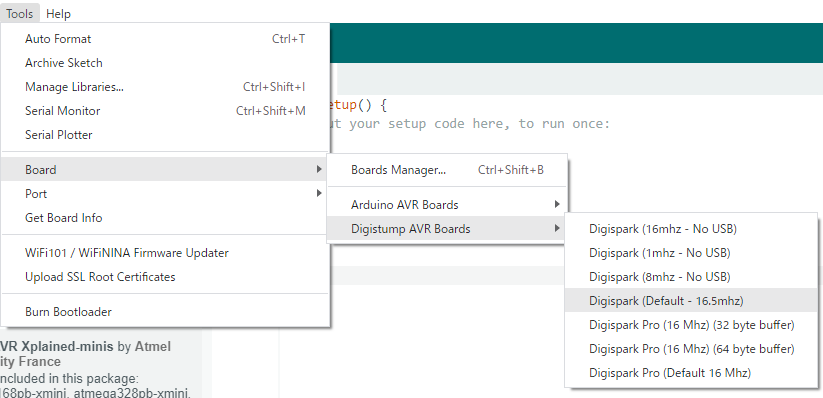Launch the Serial Plotter

165,135
